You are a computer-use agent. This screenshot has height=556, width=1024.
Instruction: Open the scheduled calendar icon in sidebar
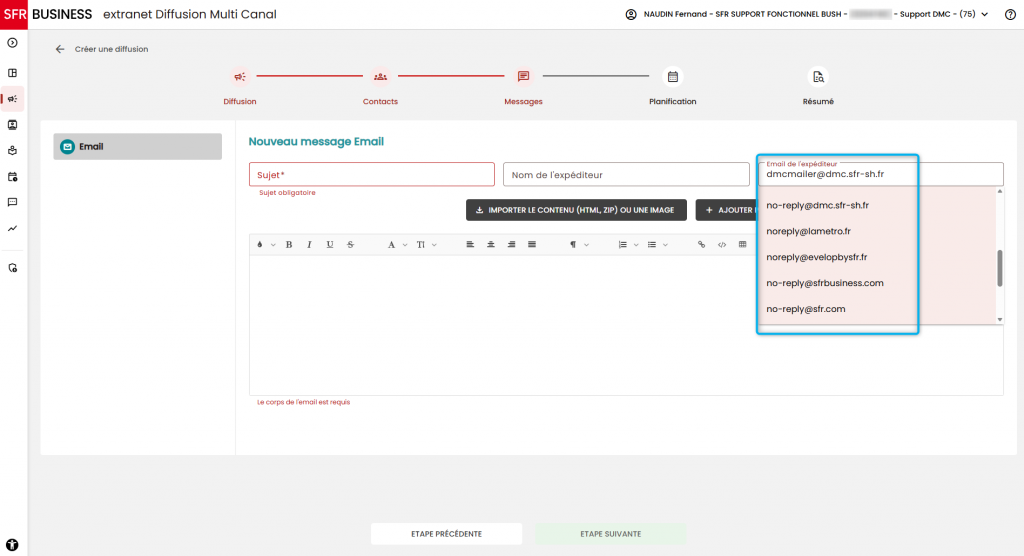12,177
